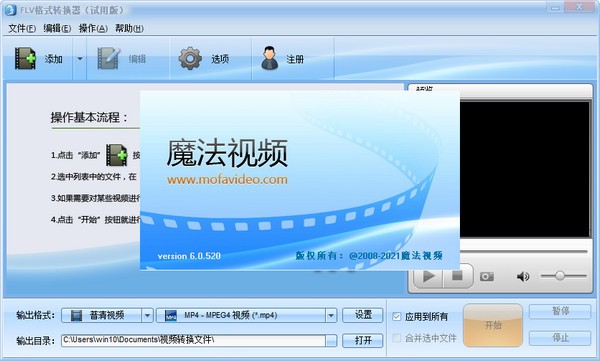Take a snapshot with the camera icon
Image resolution: width=600 pixels, height=361 pixels.
coord(487,276)
